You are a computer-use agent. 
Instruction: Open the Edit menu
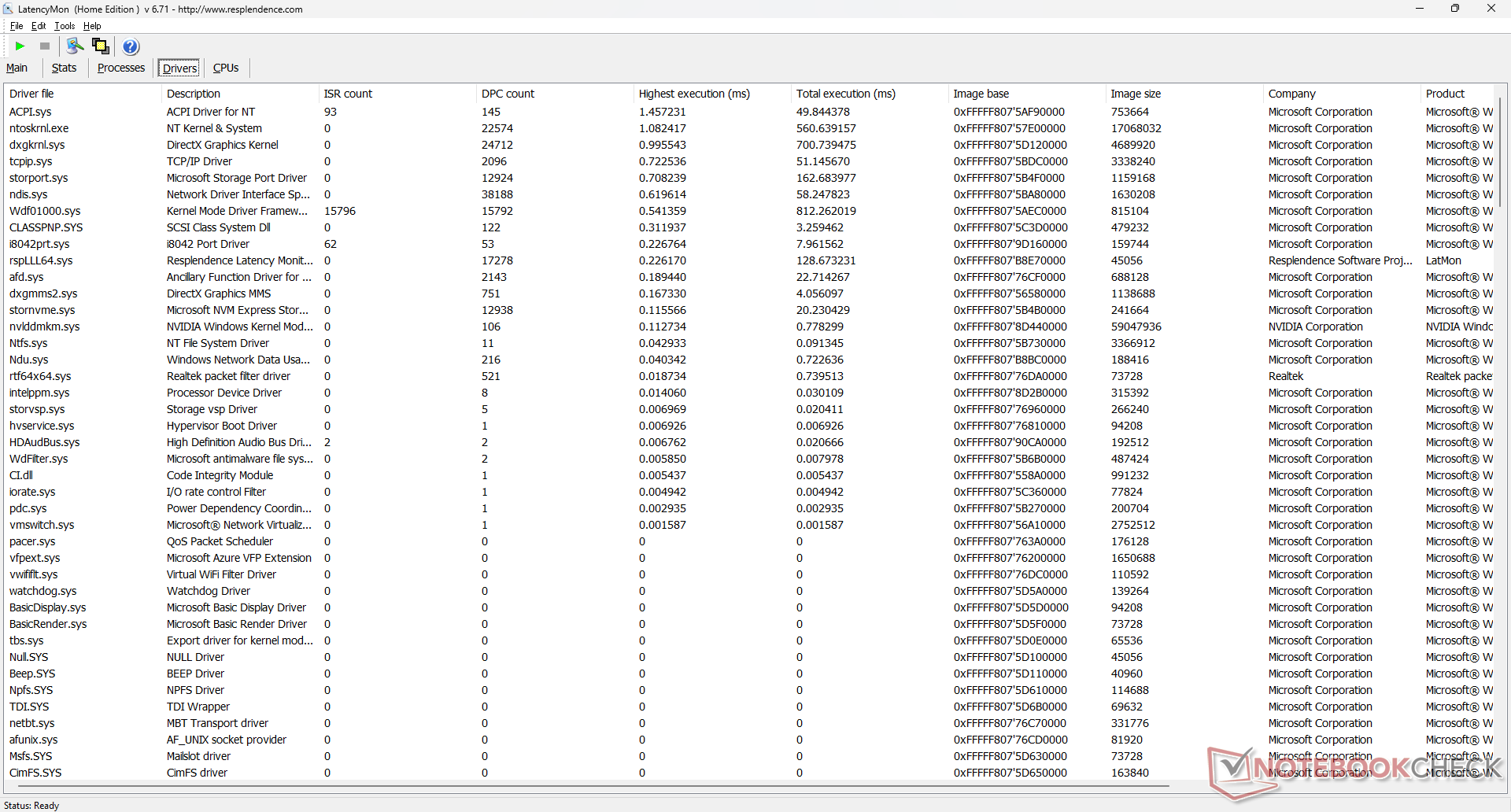click(39, 26)
